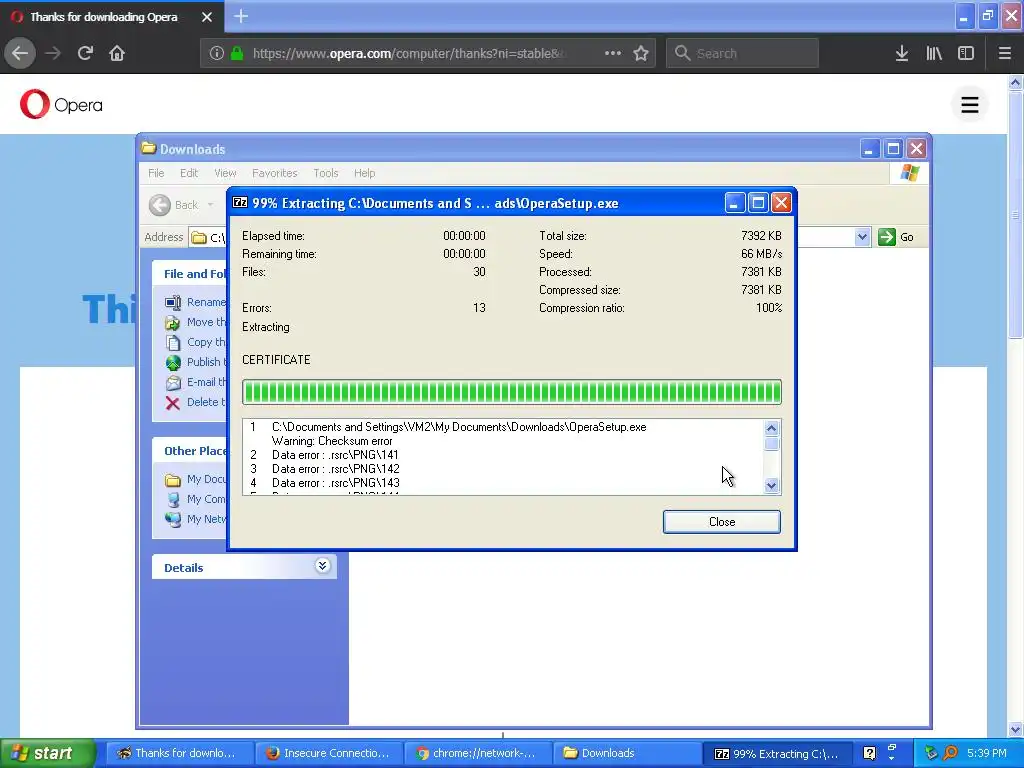Show site information icon in address bar
The height and width of the screenshot is (768, 1024).
pyautogui.click(x=216, y=53)
